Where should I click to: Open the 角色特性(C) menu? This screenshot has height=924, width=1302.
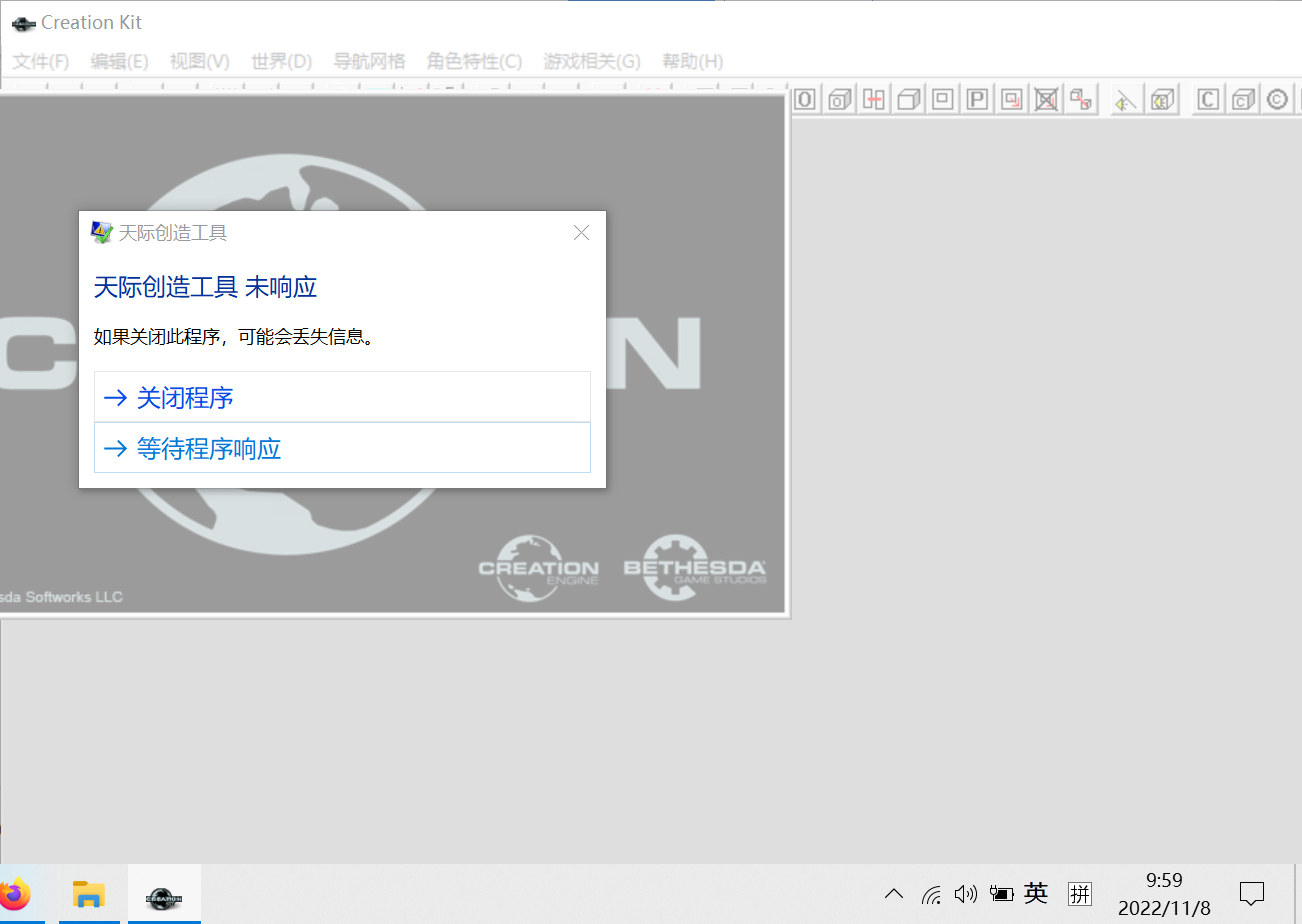(474, 61)
